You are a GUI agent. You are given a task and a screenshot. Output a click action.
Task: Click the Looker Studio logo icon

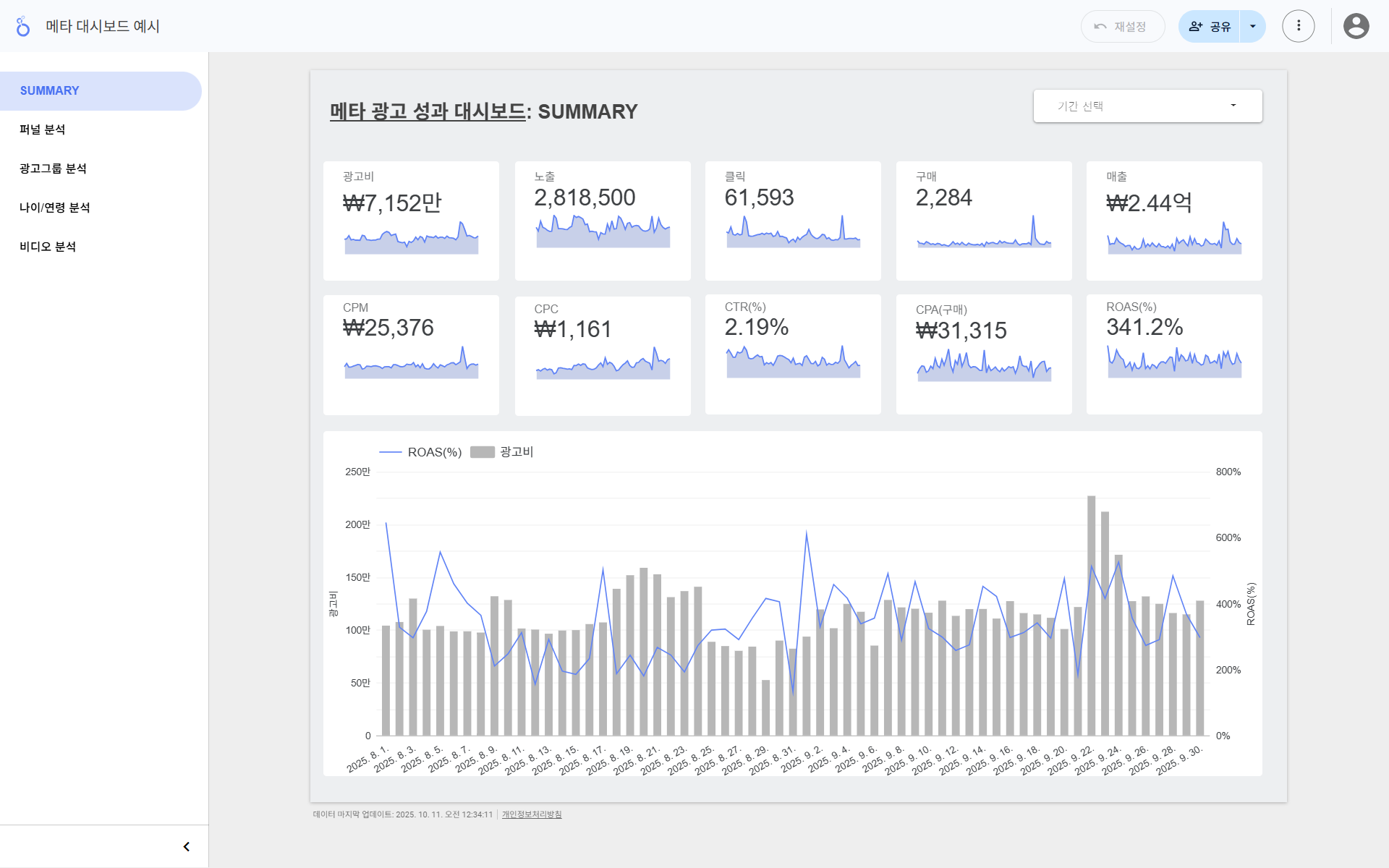23,27
